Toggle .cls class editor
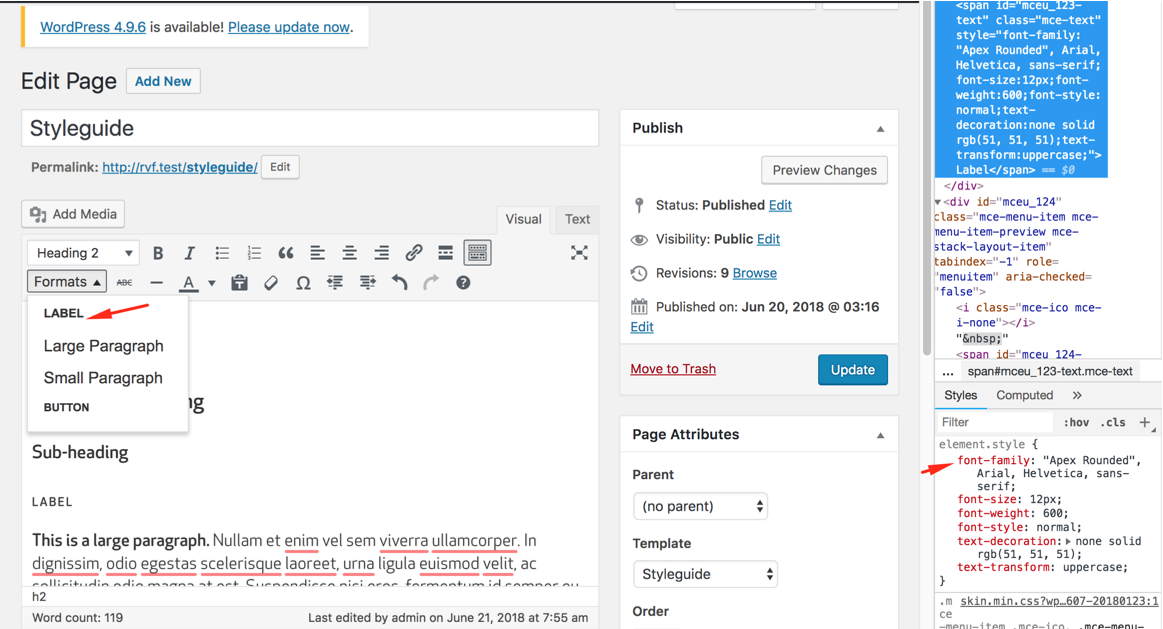Viewport: 1163px width, 629px height. pos(1113,422)
